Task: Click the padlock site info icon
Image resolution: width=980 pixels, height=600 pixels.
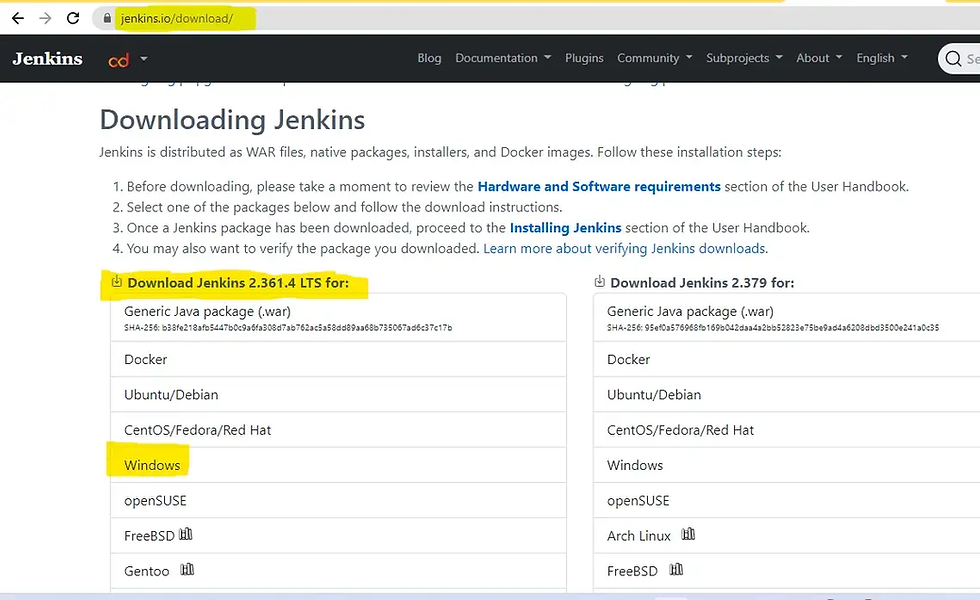Action: (x=107, y=19)
